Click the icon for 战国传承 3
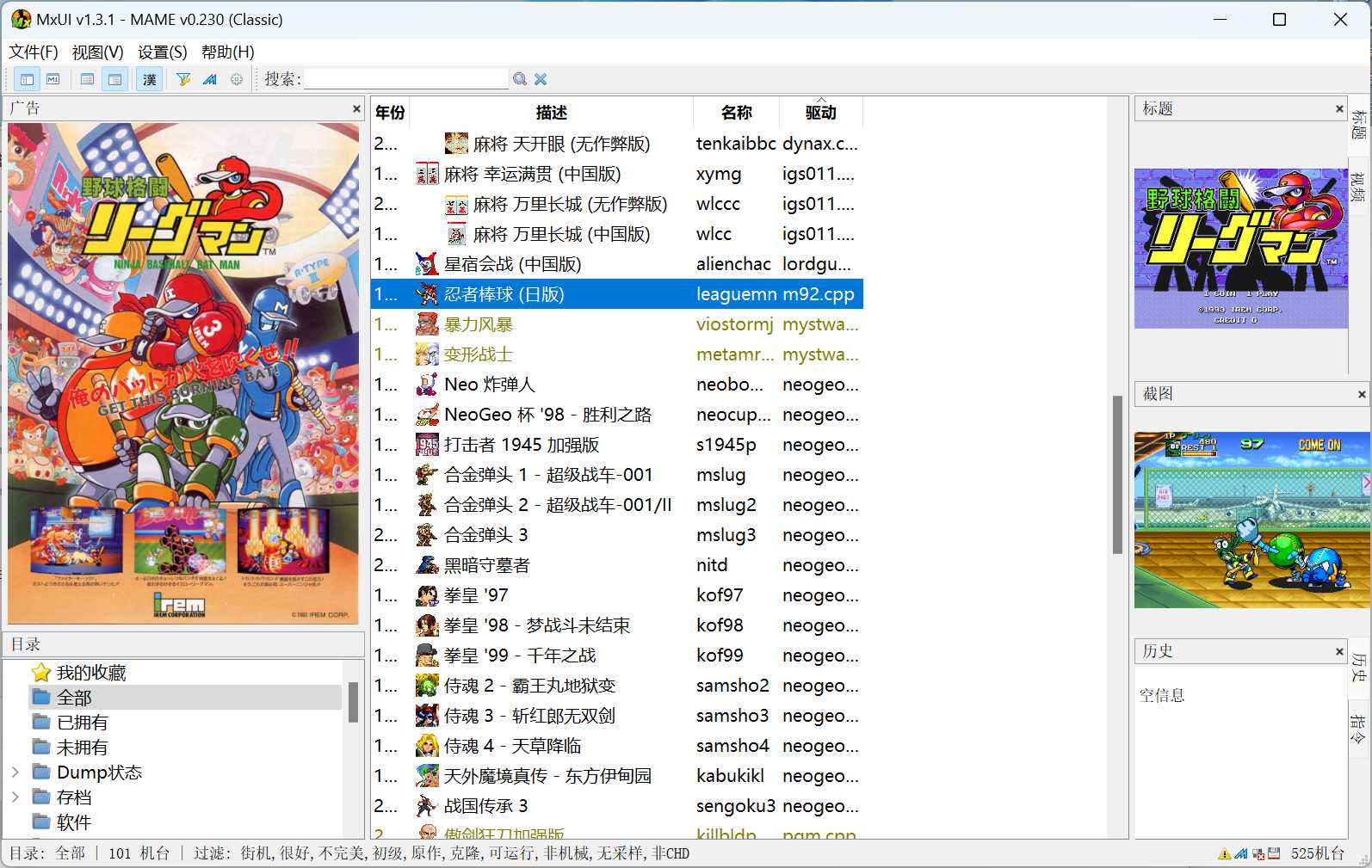The height and width of the screenshot is (868, 1372). 427,806
